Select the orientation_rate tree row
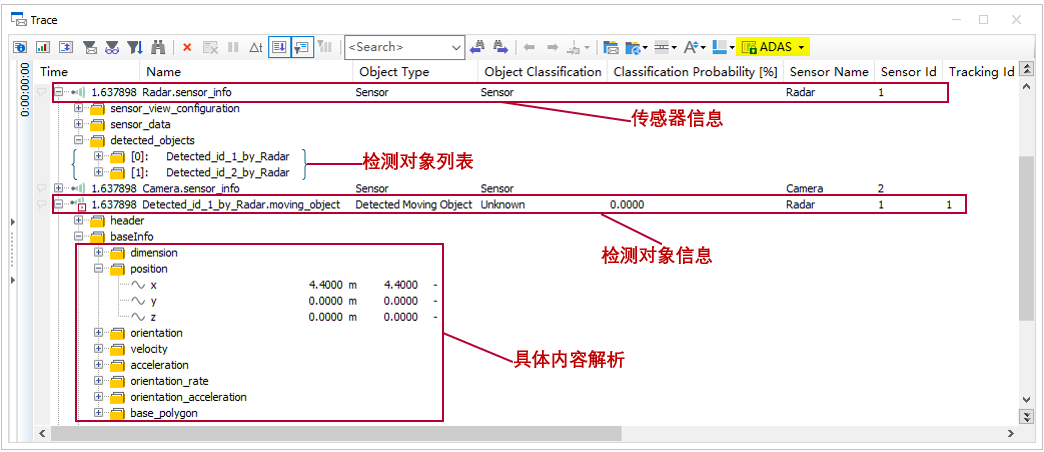 pos(170,381)
